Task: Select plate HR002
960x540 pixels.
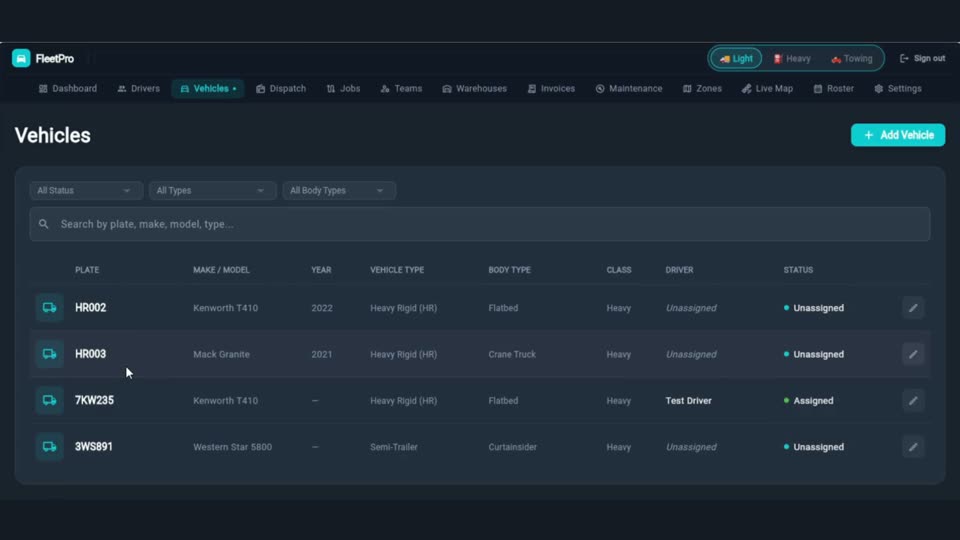Action: coord(91,308)
